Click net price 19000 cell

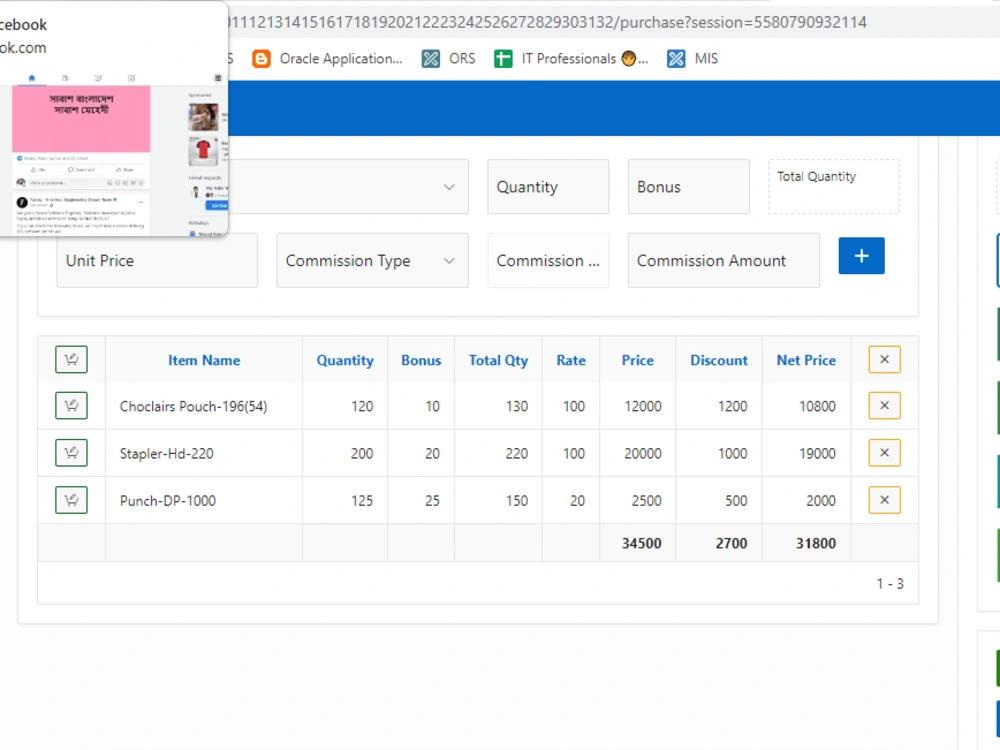tap(817, 453)
